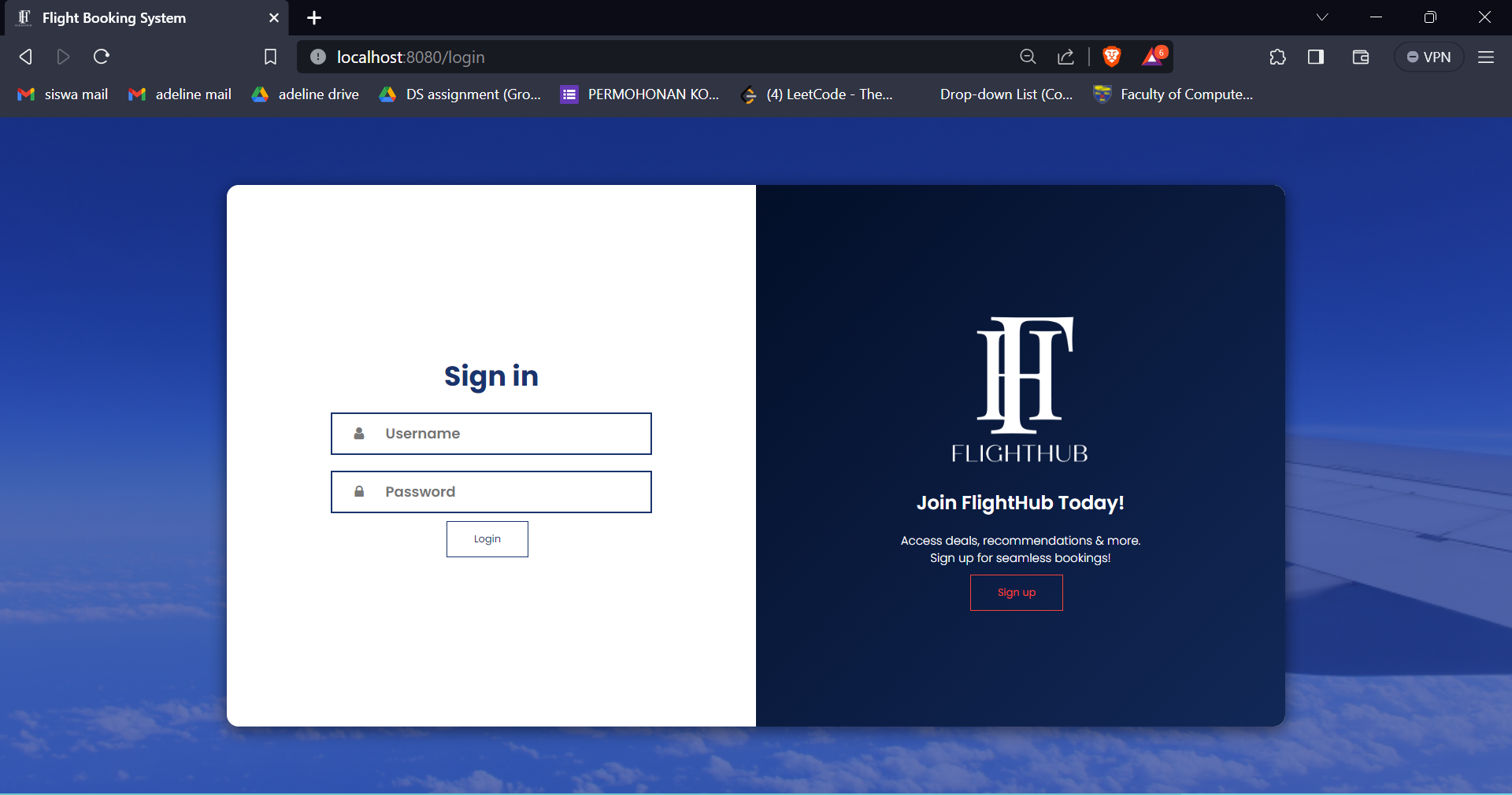Focus the Password input field
1512x795 pixels.
491,492
